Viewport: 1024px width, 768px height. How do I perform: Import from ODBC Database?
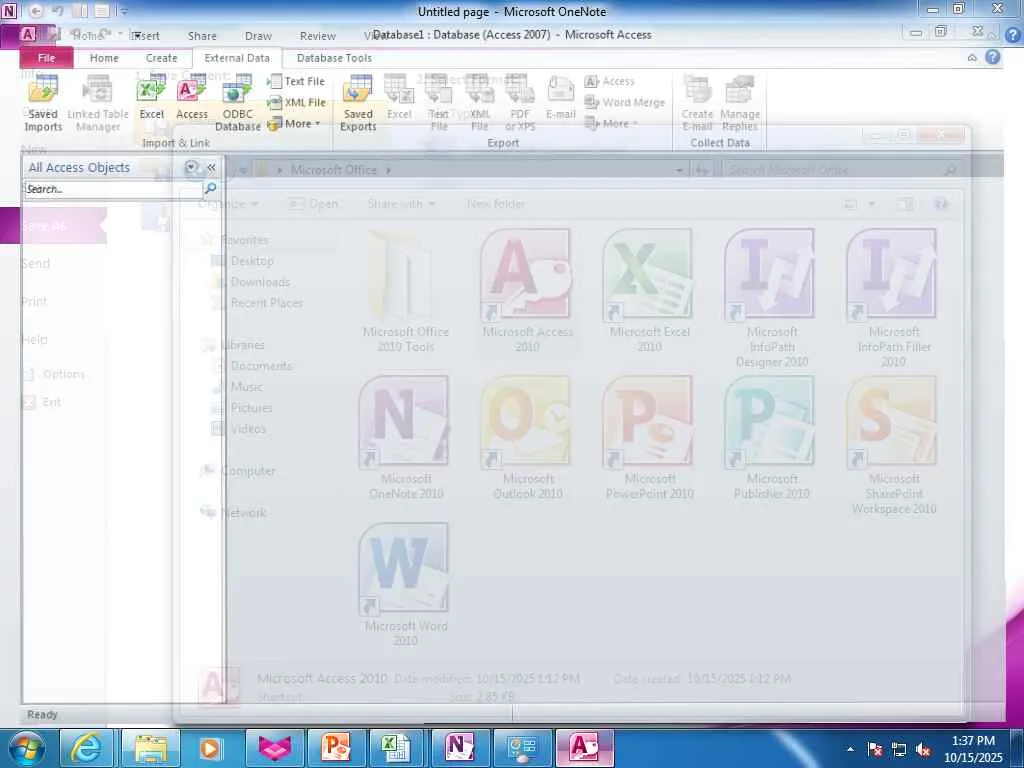tap(238, 103)
